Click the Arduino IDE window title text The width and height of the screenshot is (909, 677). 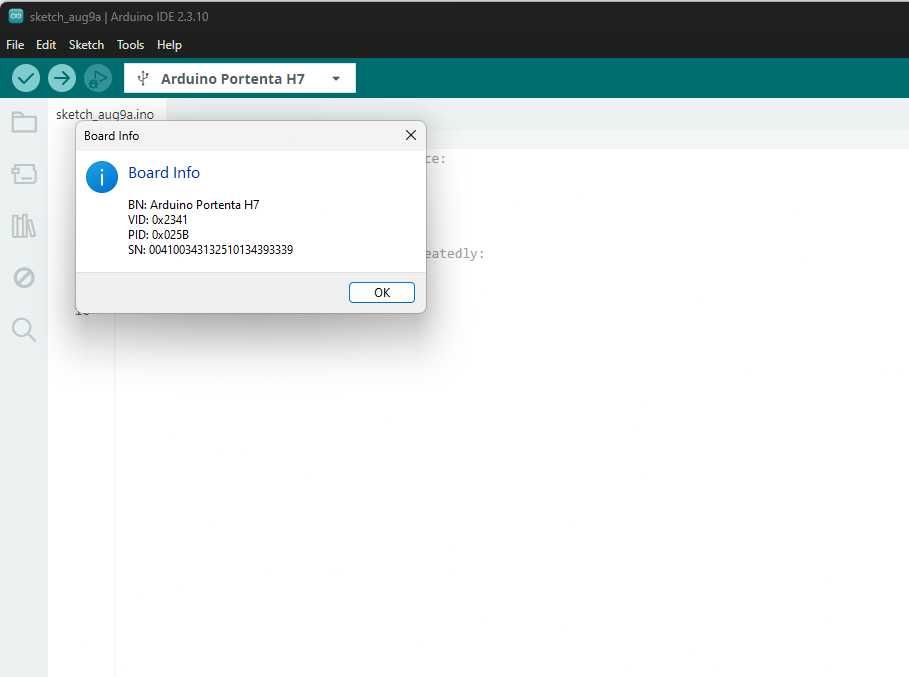[119, 17]
